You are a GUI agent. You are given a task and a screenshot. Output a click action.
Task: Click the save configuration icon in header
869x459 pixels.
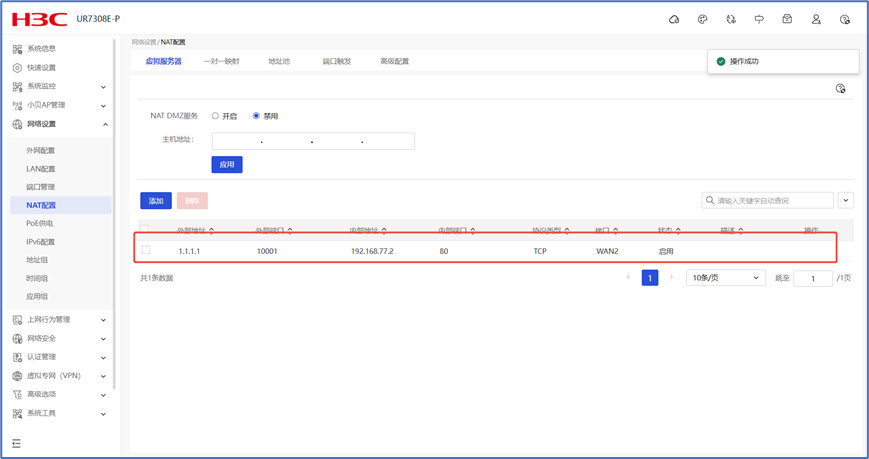tap(787, 19)
